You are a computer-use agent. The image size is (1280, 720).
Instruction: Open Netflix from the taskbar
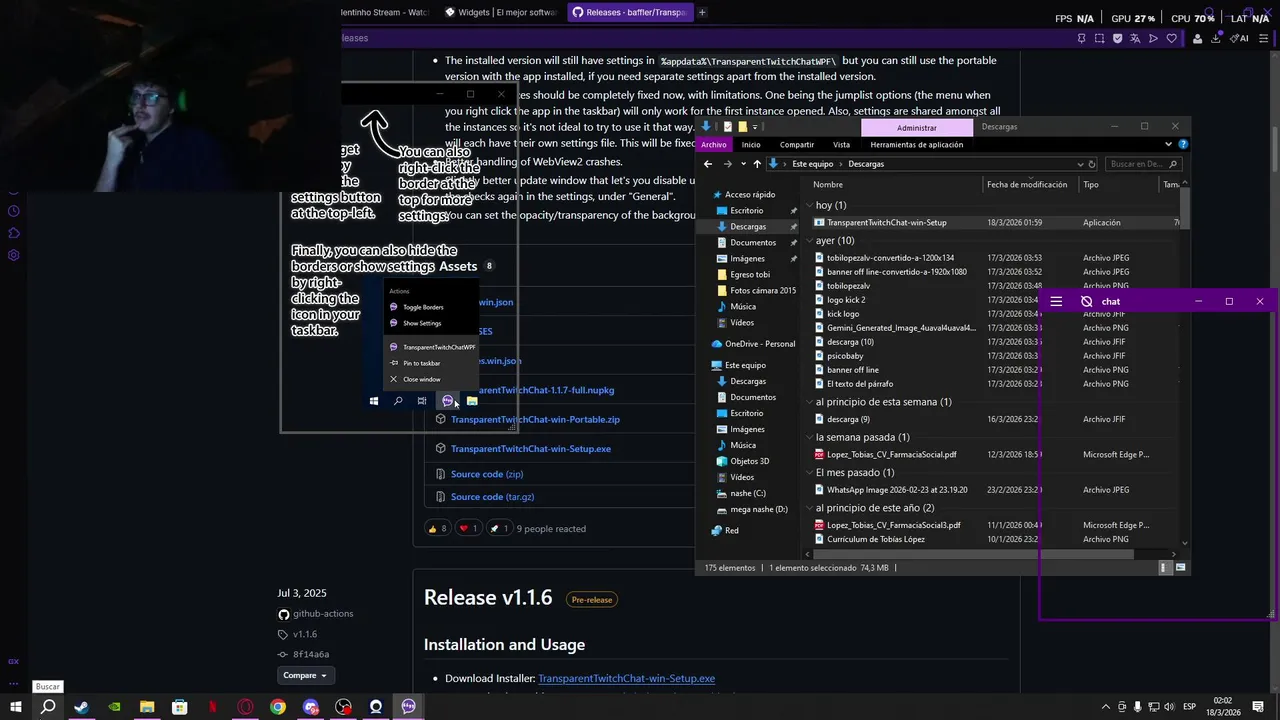212,707
